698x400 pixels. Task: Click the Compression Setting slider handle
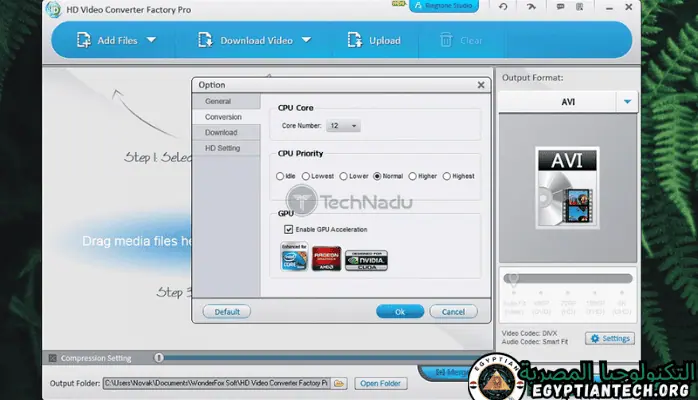pos(159,358)
